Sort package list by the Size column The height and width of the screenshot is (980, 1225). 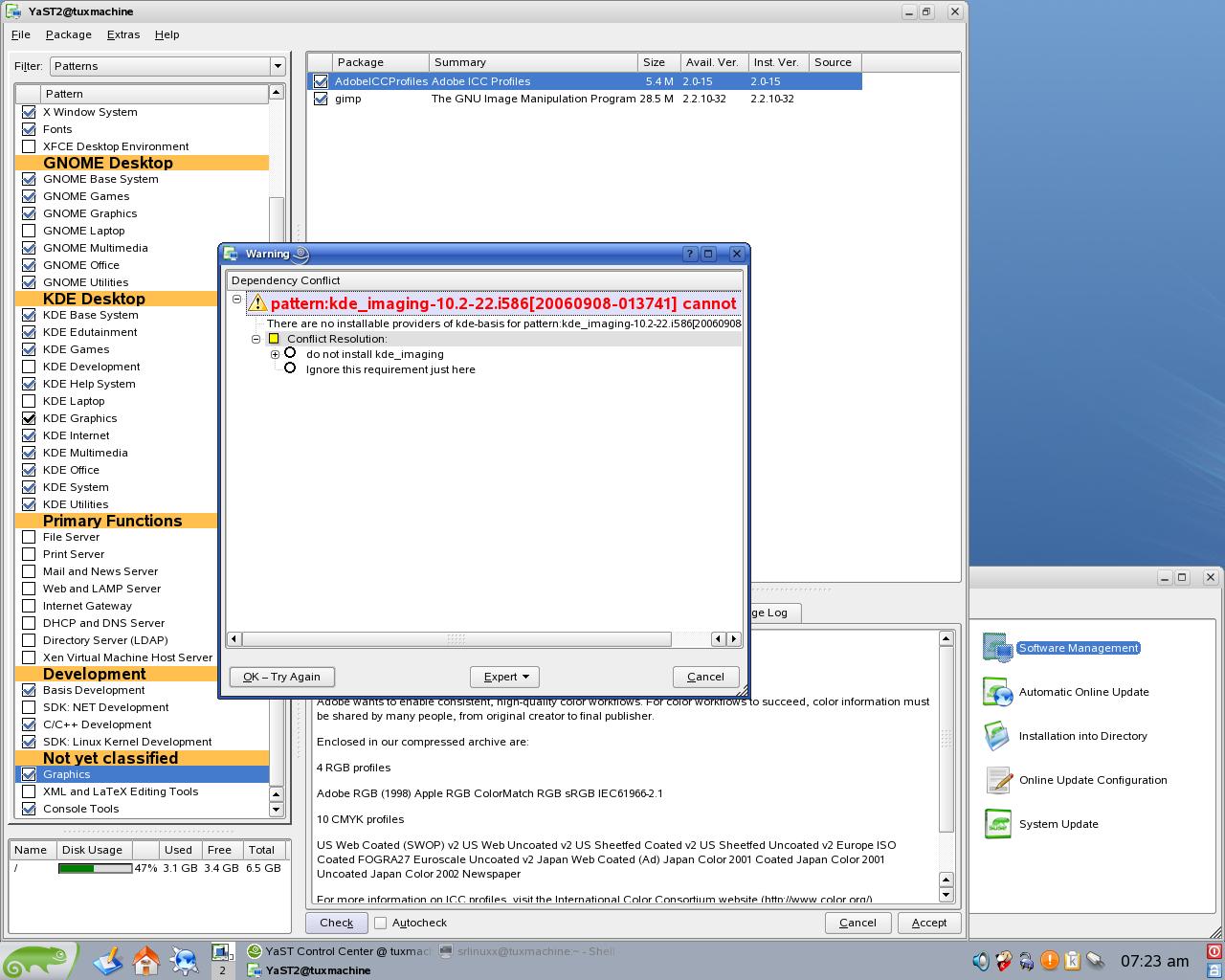(x=659, y=62)
